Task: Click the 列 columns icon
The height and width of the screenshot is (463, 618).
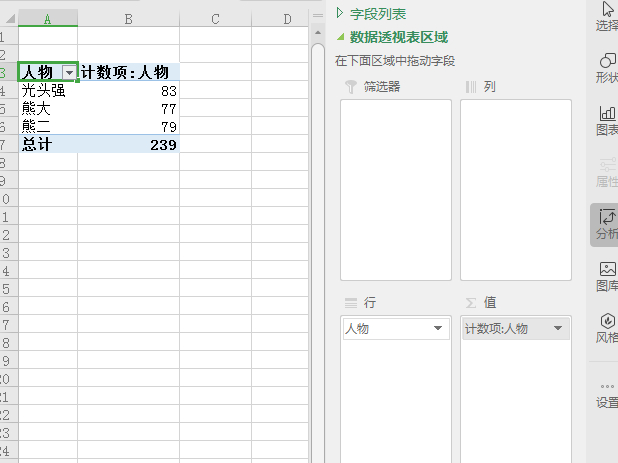Action: click(471, 87)
